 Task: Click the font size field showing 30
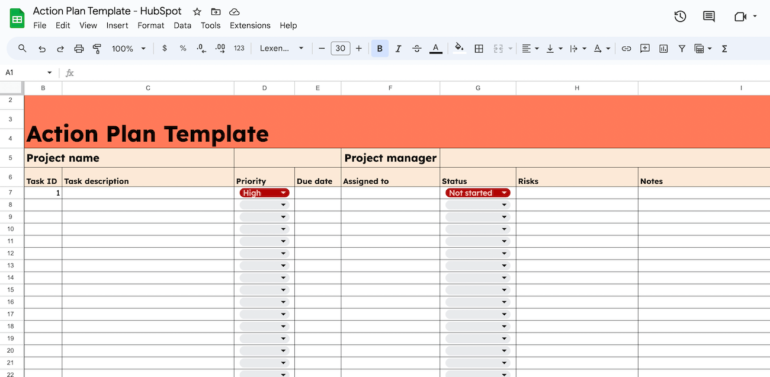(x=340, y=49)
